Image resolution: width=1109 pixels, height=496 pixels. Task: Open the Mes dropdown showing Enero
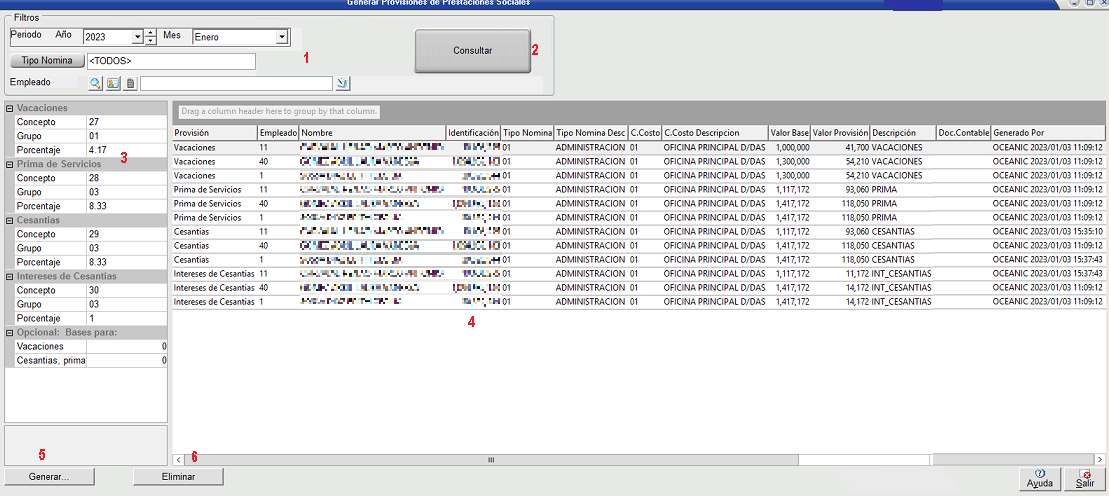(282, 37)
